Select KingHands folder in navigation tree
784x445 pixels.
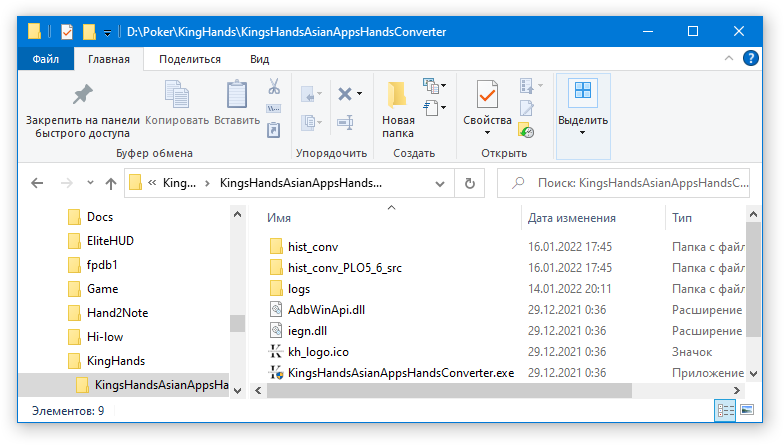coord(106,360)
